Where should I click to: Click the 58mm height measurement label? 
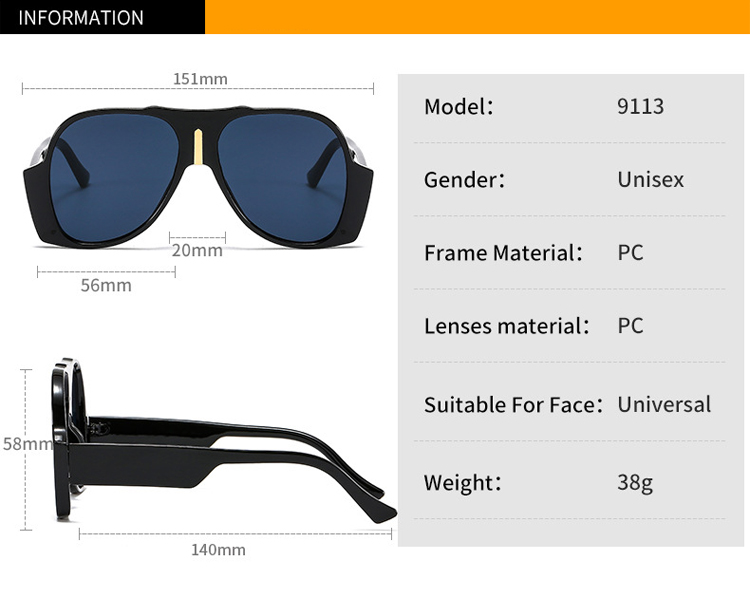pyautogui.click(x=27, y=444)
